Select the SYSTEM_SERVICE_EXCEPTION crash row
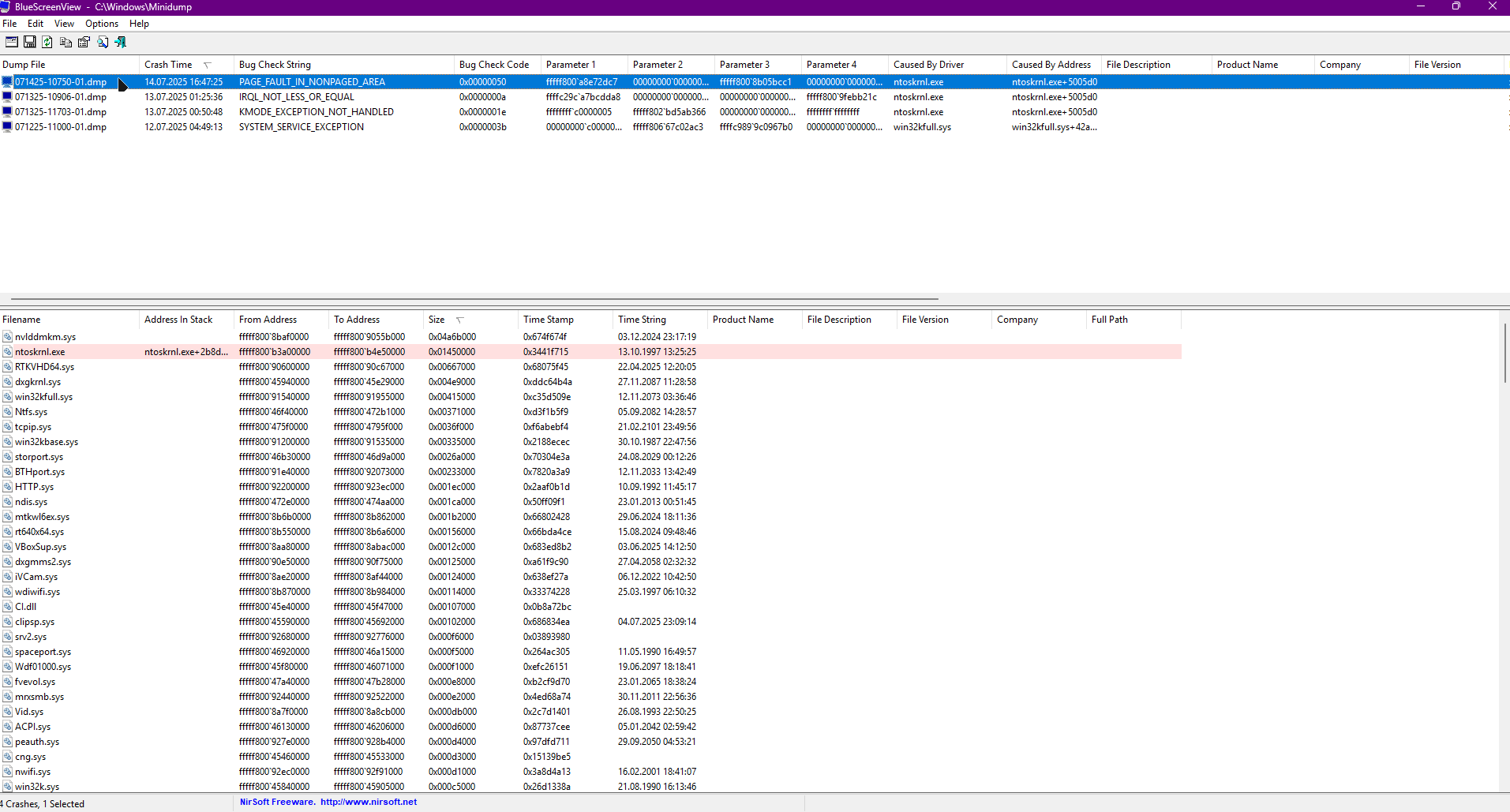The height and width of the screenshot is (812, 1510). [x=755, y=127]
